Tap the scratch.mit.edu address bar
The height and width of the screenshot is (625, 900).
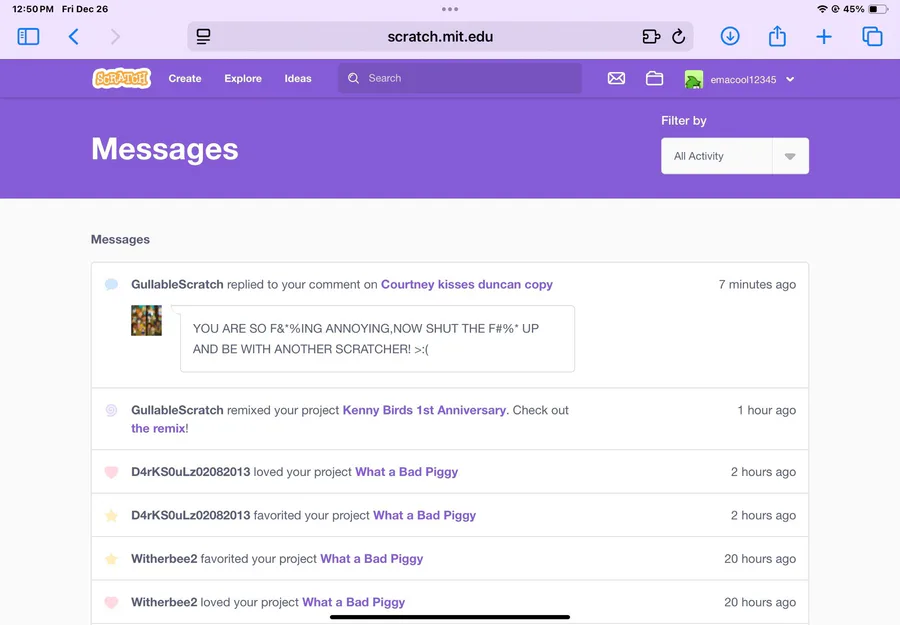tap(440, 37)
